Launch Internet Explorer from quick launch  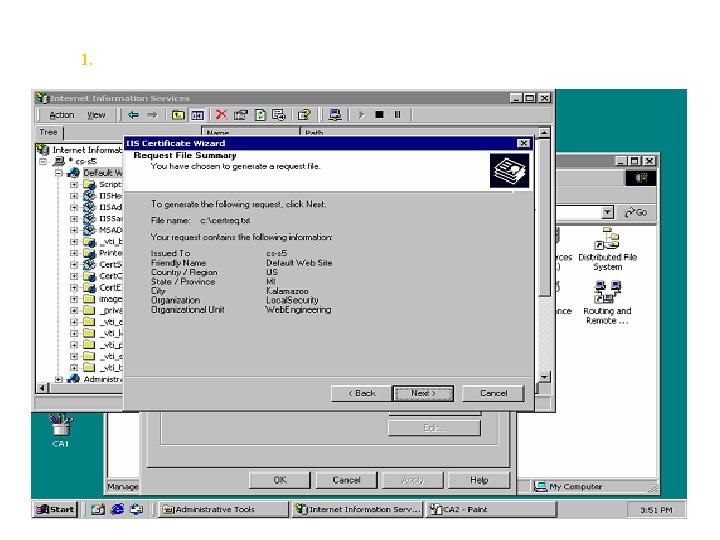coord(118,509)
